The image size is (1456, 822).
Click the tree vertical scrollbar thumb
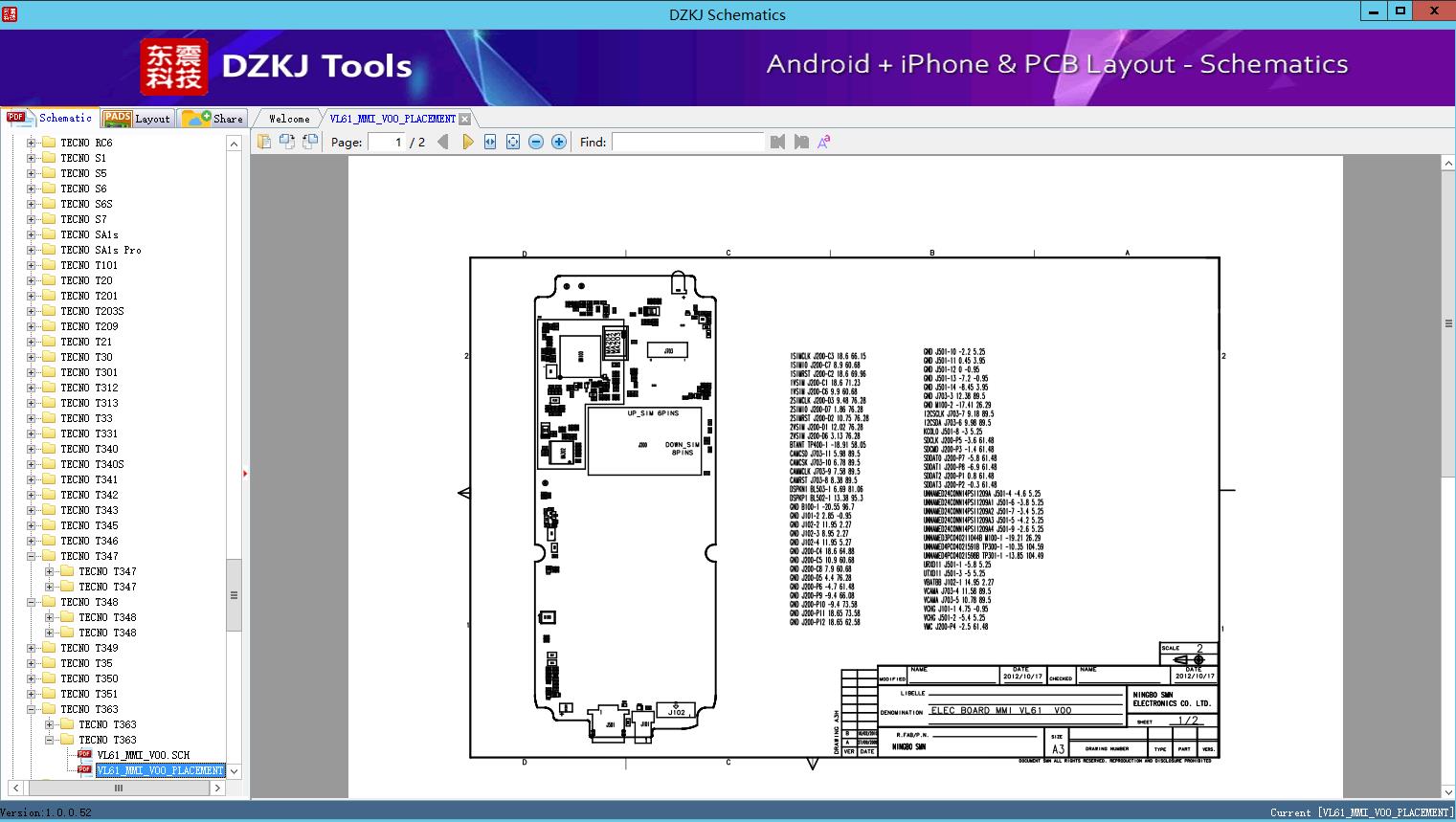pos(234,595)
